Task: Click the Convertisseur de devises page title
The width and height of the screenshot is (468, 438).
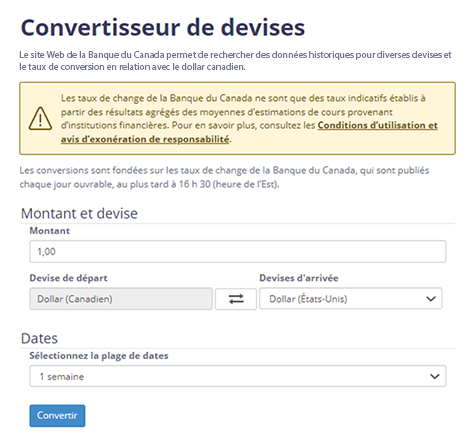Action: pyautogui.click(x=163, y=27)
